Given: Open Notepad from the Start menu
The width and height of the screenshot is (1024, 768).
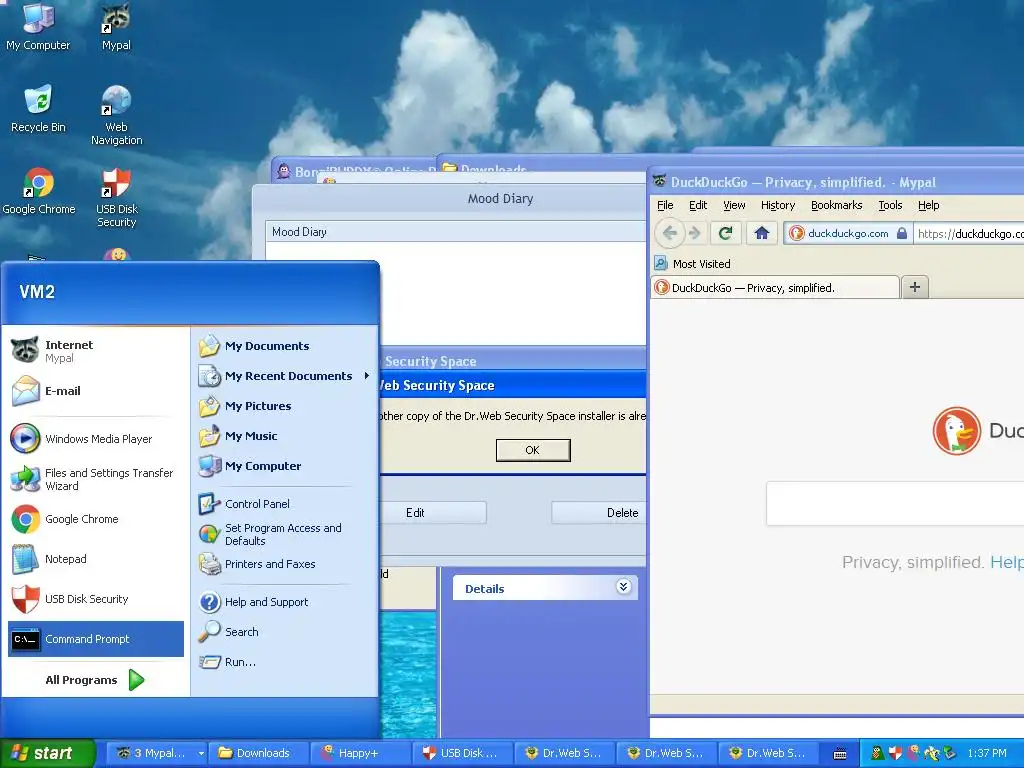Looking at the screenshot, I should pos(95,559).
